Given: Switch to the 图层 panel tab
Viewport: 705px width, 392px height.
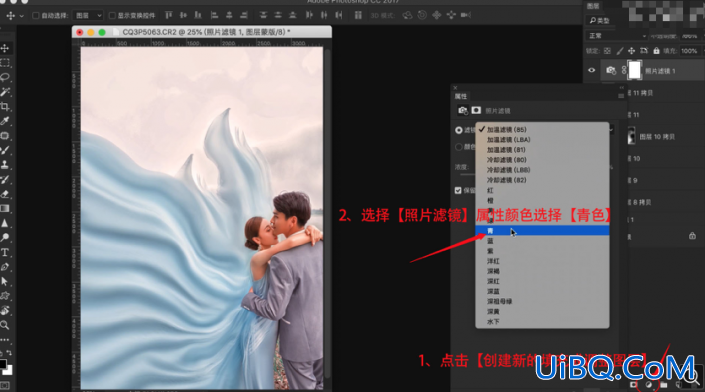Looking at the screenshot, I should (593, 6).
